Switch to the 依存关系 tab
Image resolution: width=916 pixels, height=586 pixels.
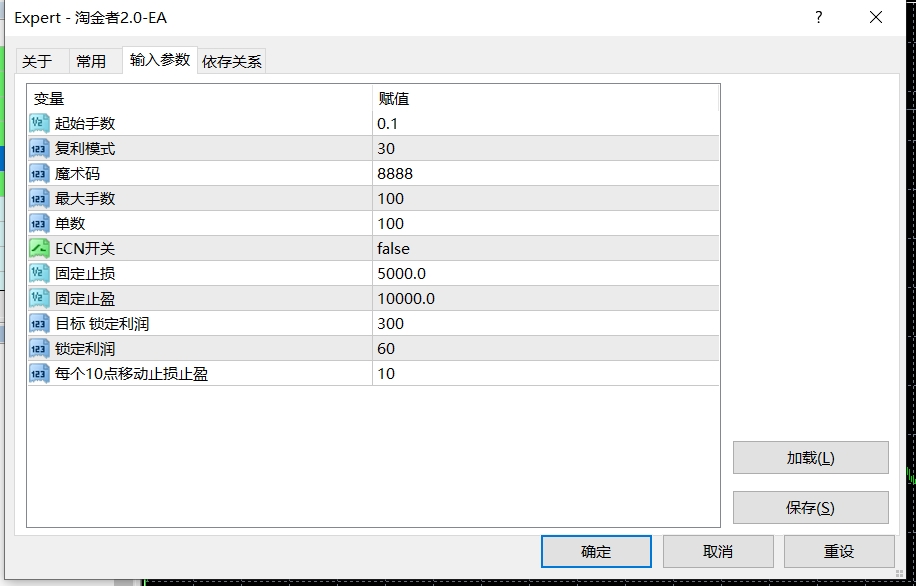click(x=232, y=61)
